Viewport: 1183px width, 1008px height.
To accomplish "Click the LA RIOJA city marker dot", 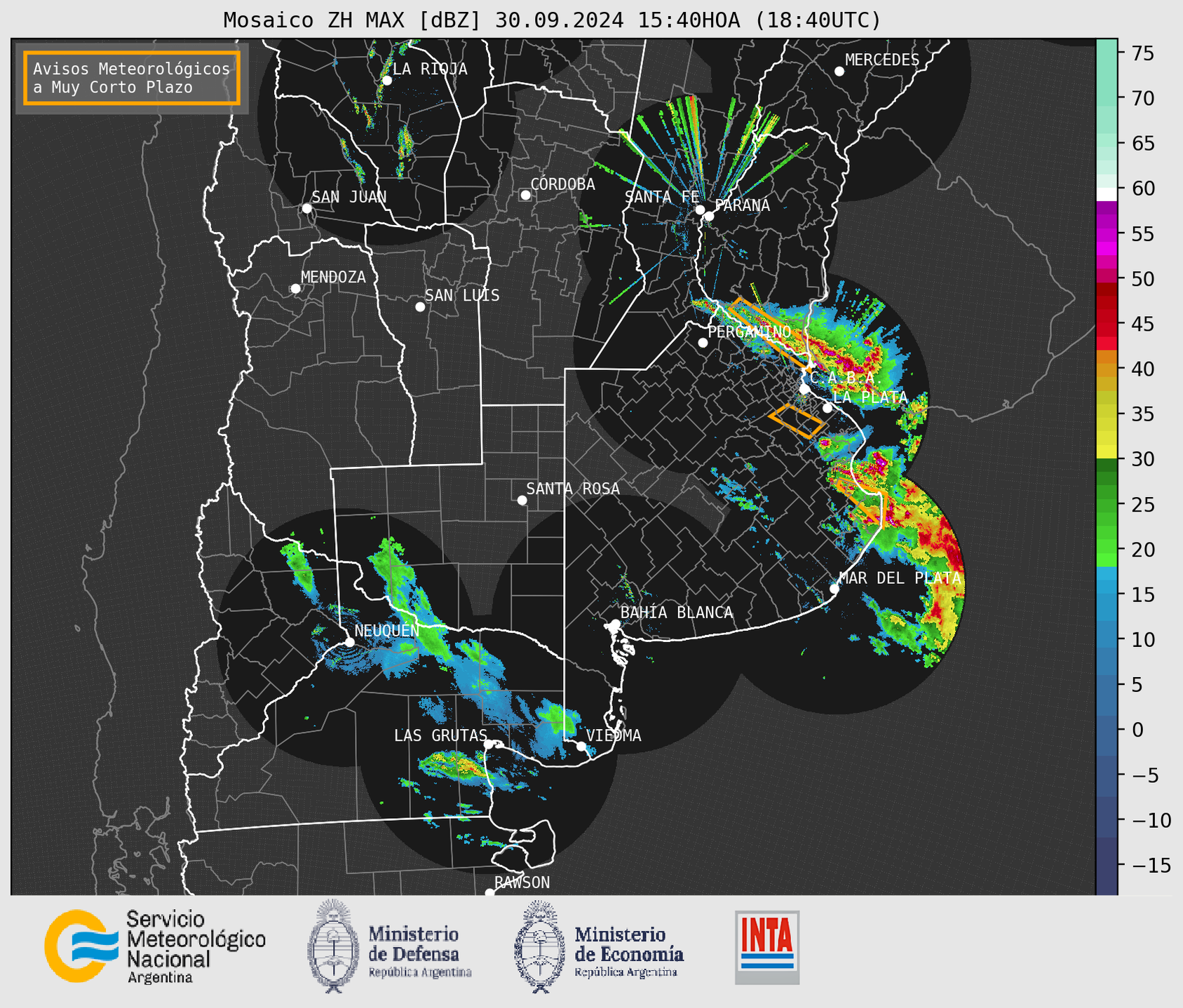I will [386, 81].
